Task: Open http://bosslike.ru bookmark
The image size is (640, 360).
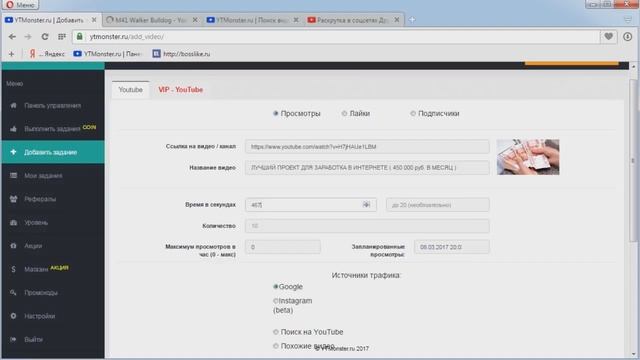Action: click(181, 54)
